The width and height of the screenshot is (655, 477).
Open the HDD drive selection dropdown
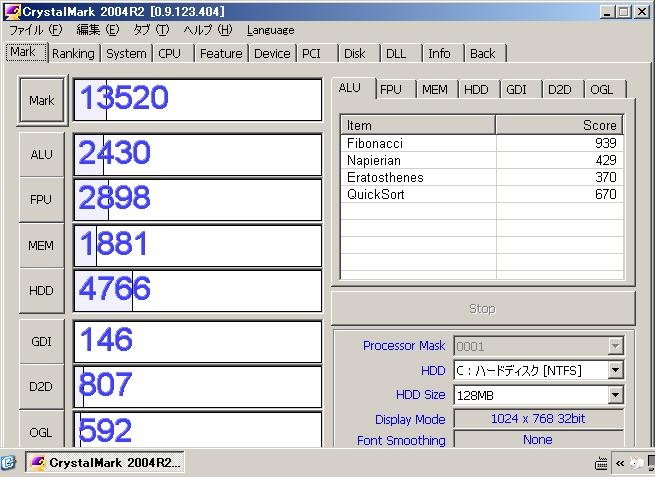point(615,371)
